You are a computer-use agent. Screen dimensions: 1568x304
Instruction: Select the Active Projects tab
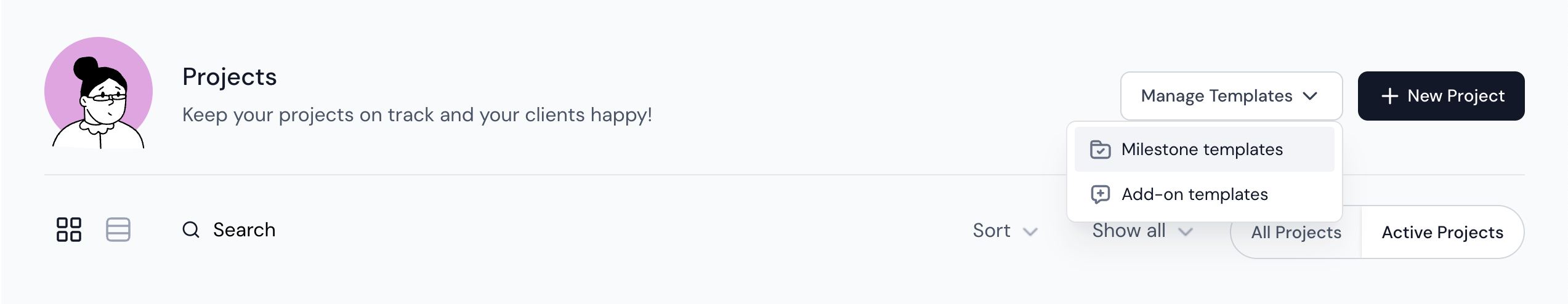pos(1442,232)
